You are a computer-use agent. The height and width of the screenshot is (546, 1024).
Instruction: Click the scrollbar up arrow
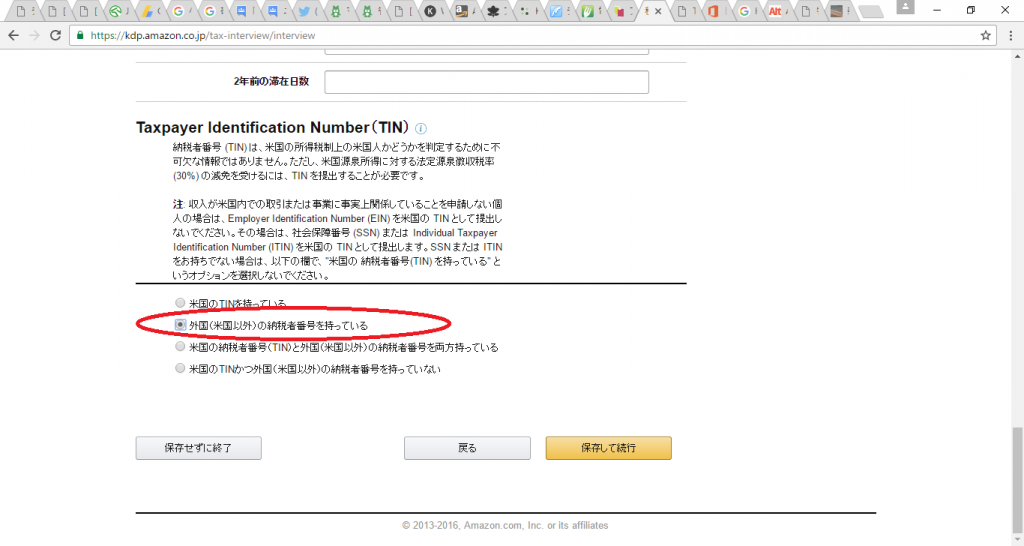click(x=1017, y=56)
